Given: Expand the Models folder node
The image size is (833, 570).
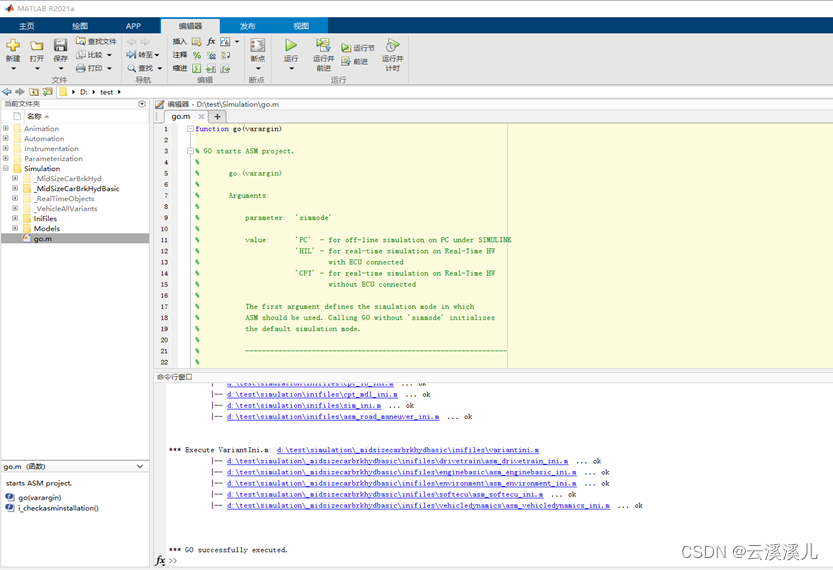Looking at the screenshot, I should click(15, 228).
